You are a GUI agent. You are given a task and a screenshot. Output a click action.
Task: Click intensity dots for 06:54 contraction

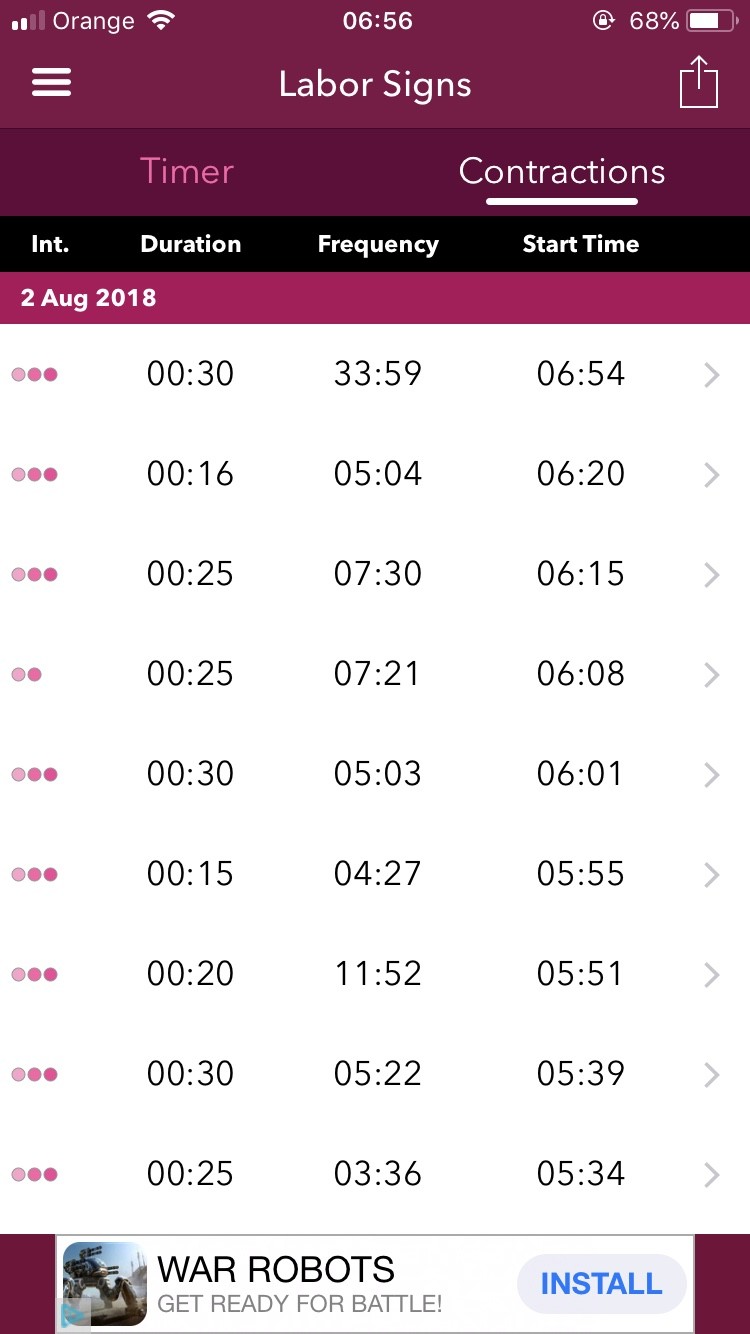tap(35, 375)
